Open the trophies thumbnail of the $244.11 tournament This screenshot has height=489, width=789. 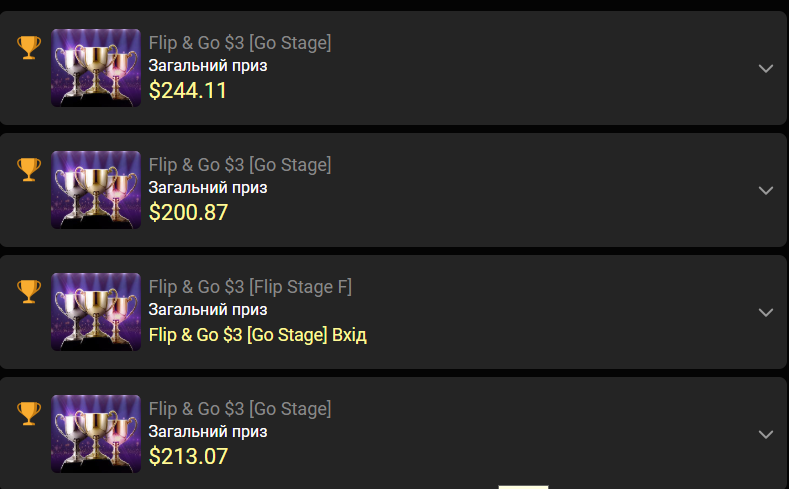(96, 67)
